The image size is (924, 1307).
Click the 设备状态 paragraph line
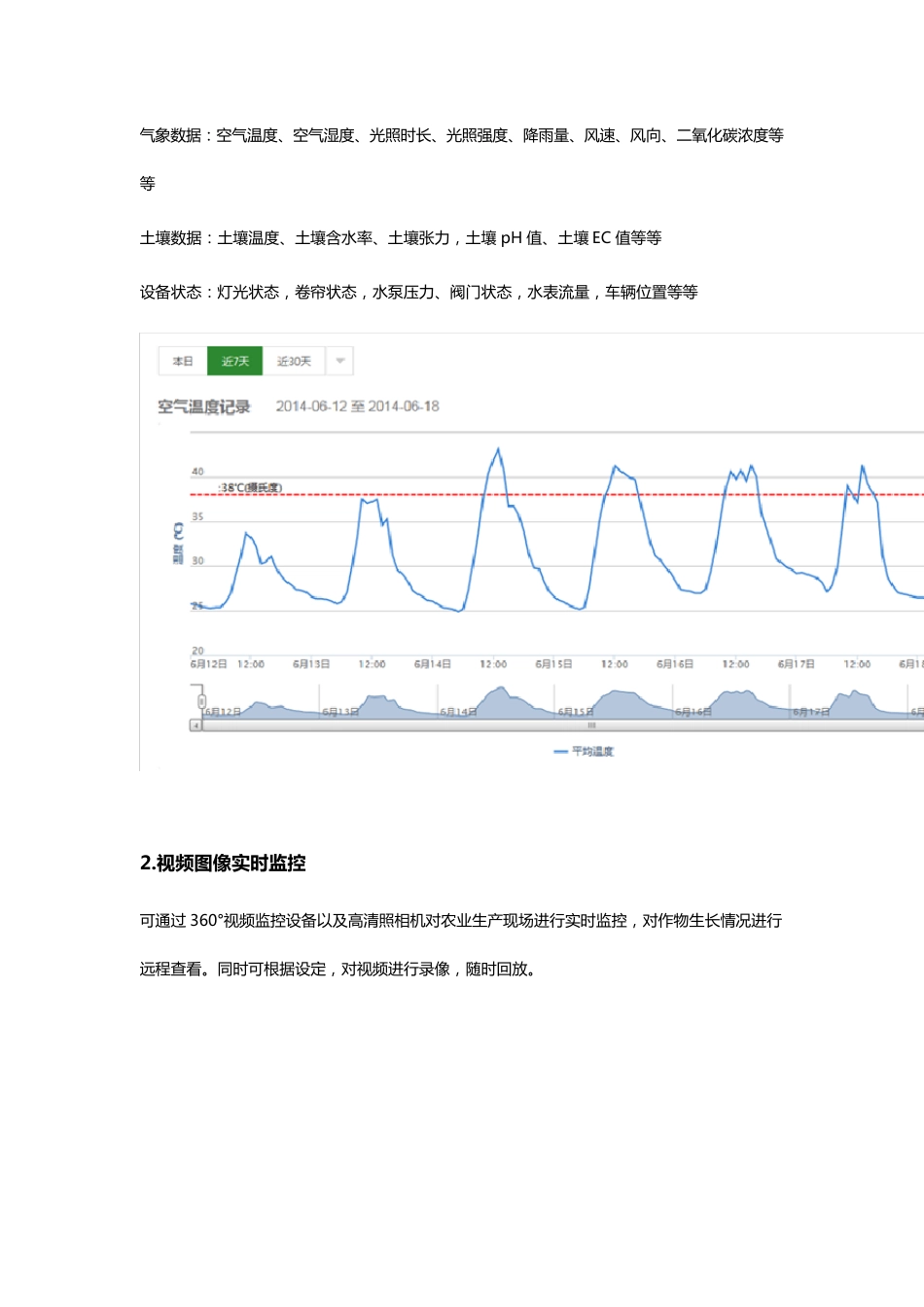pyautogui.click(x=419, y=292)
